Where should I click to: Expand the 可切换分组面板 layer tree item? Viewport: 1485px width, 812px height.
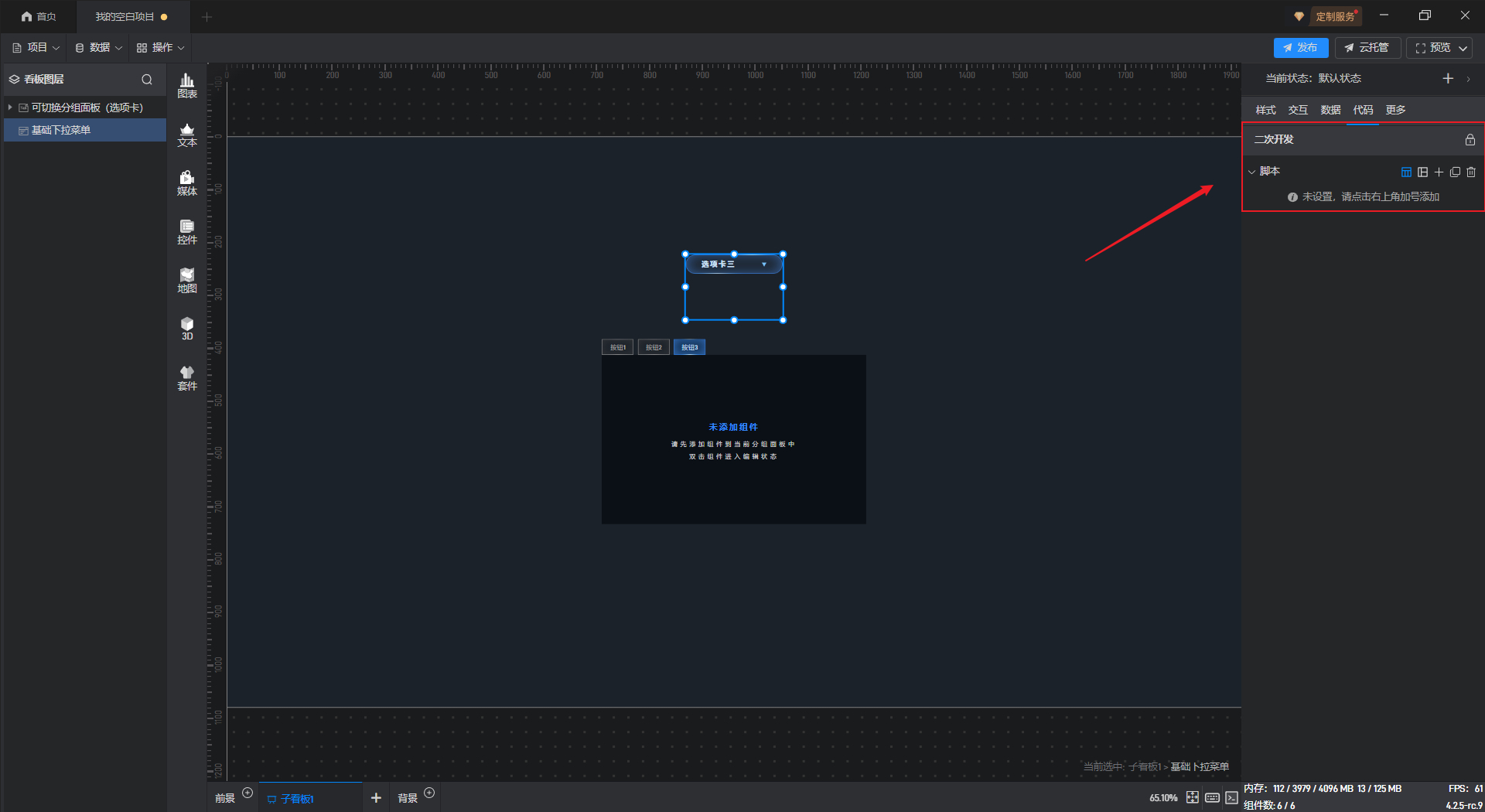[10, 107]
